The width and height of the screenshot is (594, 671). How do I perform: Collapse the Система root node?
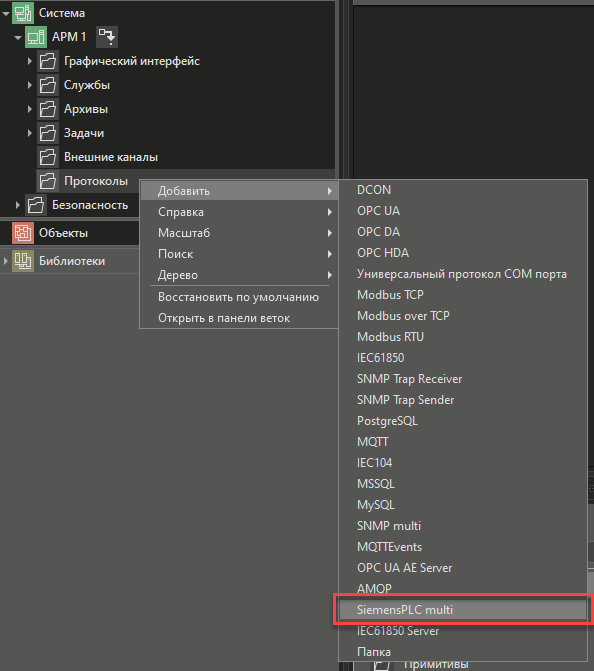click(x=6, y=14)
